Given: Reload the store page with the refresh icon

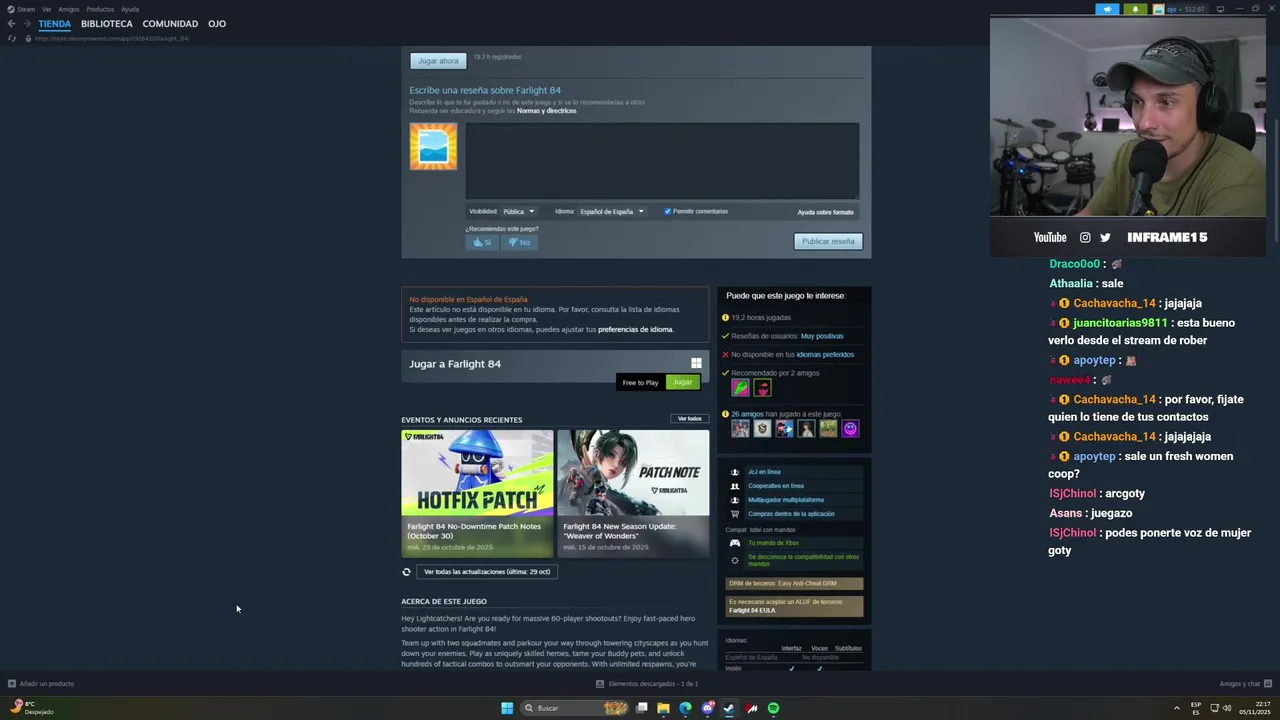Looking at the screenshot, I should point(12,38).
